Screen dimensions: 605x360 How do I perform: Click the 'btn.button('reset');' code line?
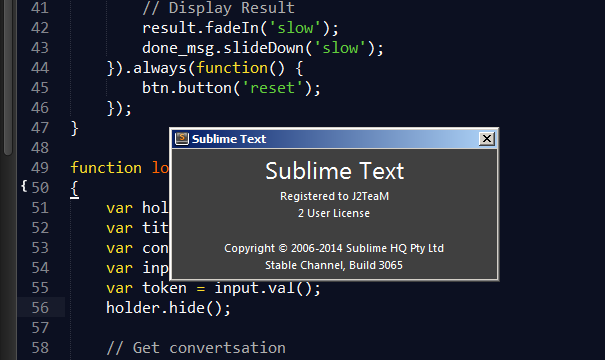click(x=231, y=88)
